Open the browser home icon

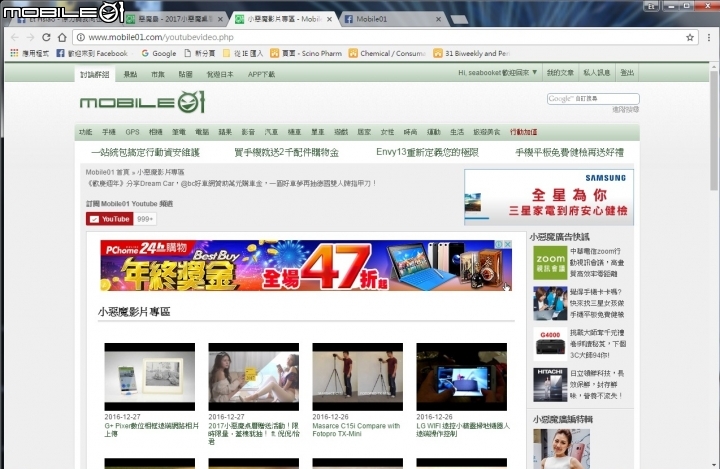tap(62, 37)
